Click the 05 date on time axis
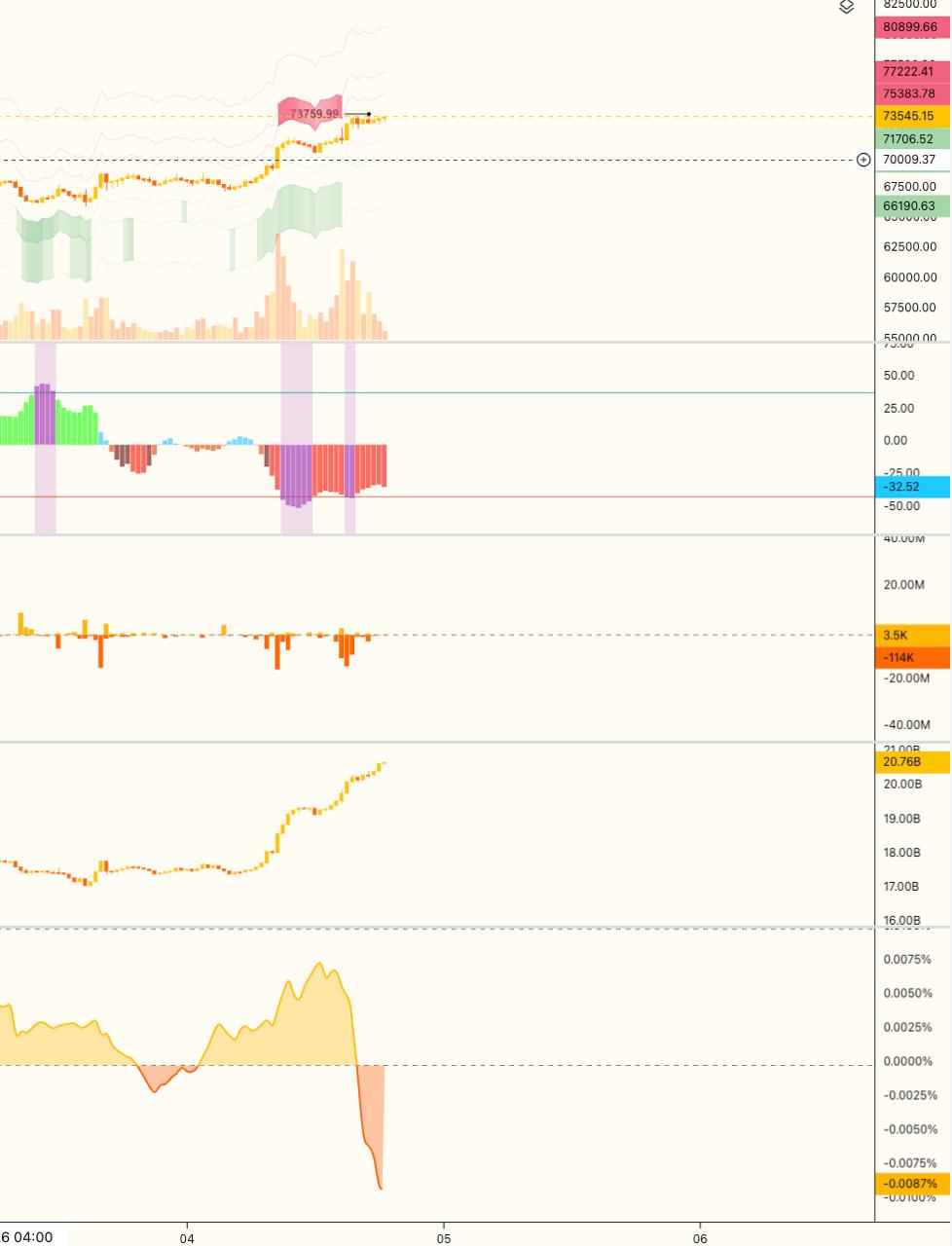Screen dimensions: 952x1246 [x=443, y=1238]
